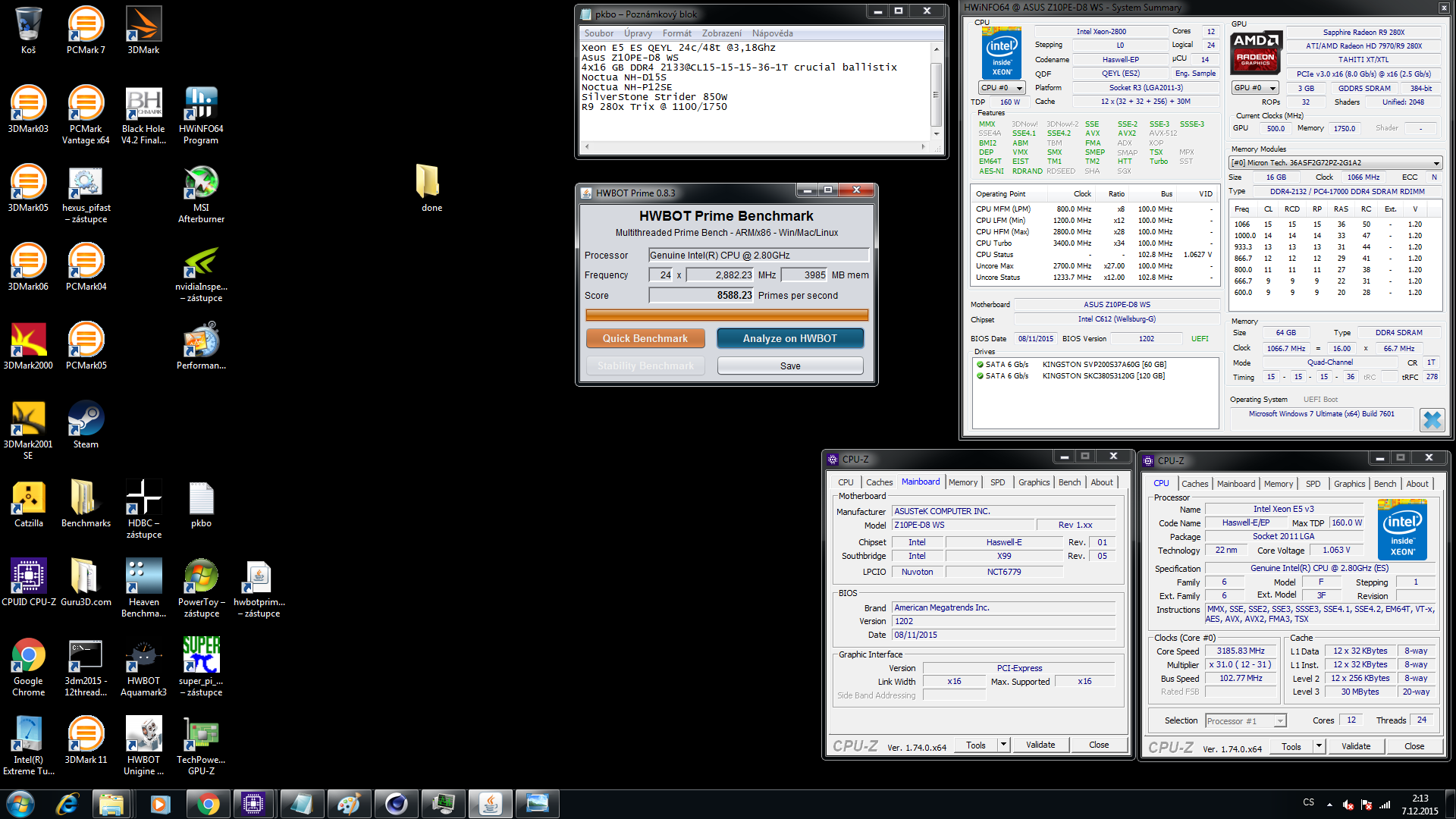This screenshot has width=1456, height=819.
Task: Open super_pi shortcut icon
Action: 201,667
